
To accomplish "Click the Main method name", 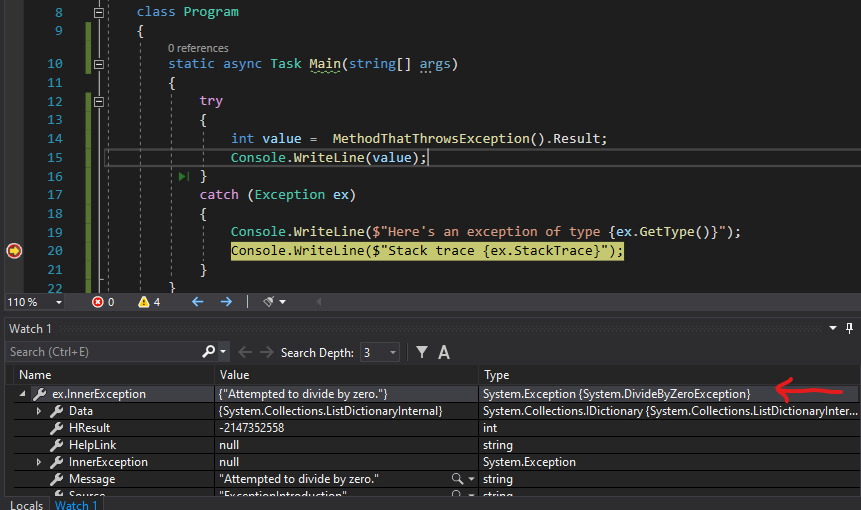I will coord(325,64).
